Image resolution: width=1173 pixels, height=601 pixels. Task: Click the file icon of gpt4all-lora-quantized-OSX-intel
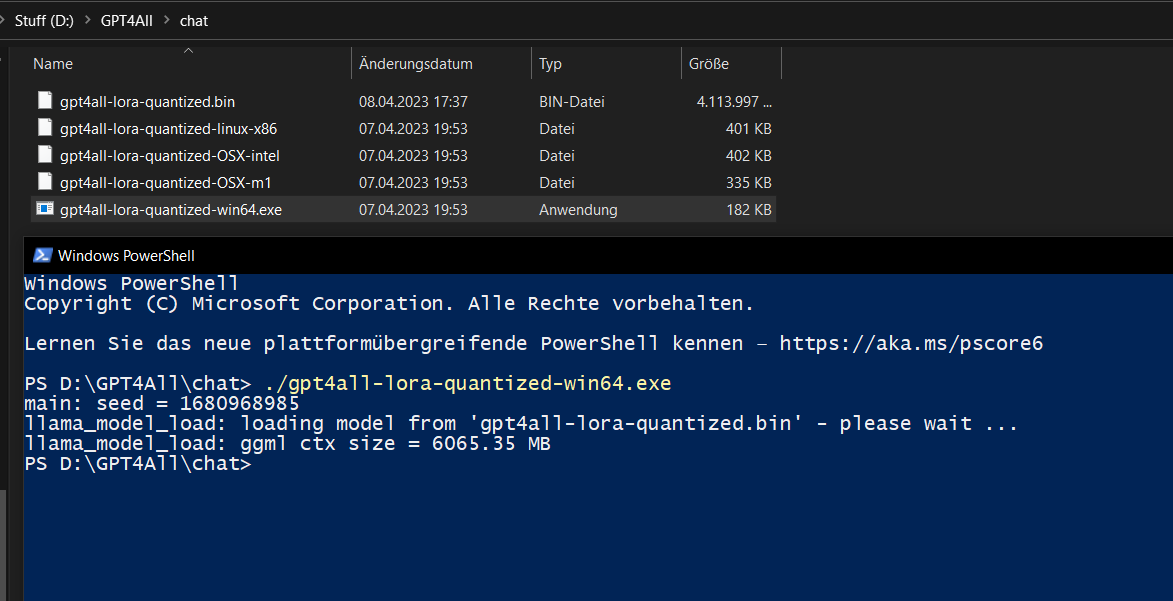pyautogui.click(x=44, y=155)
